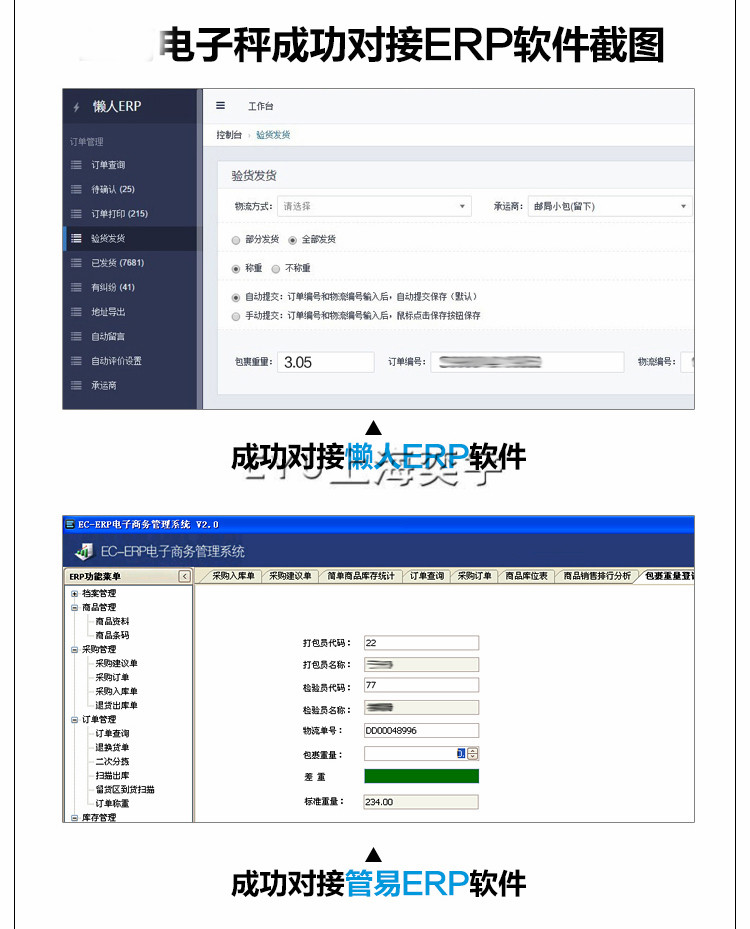
Task: Click the EC-ERP chart logo icon in the header
Action: tap(84, 551)
